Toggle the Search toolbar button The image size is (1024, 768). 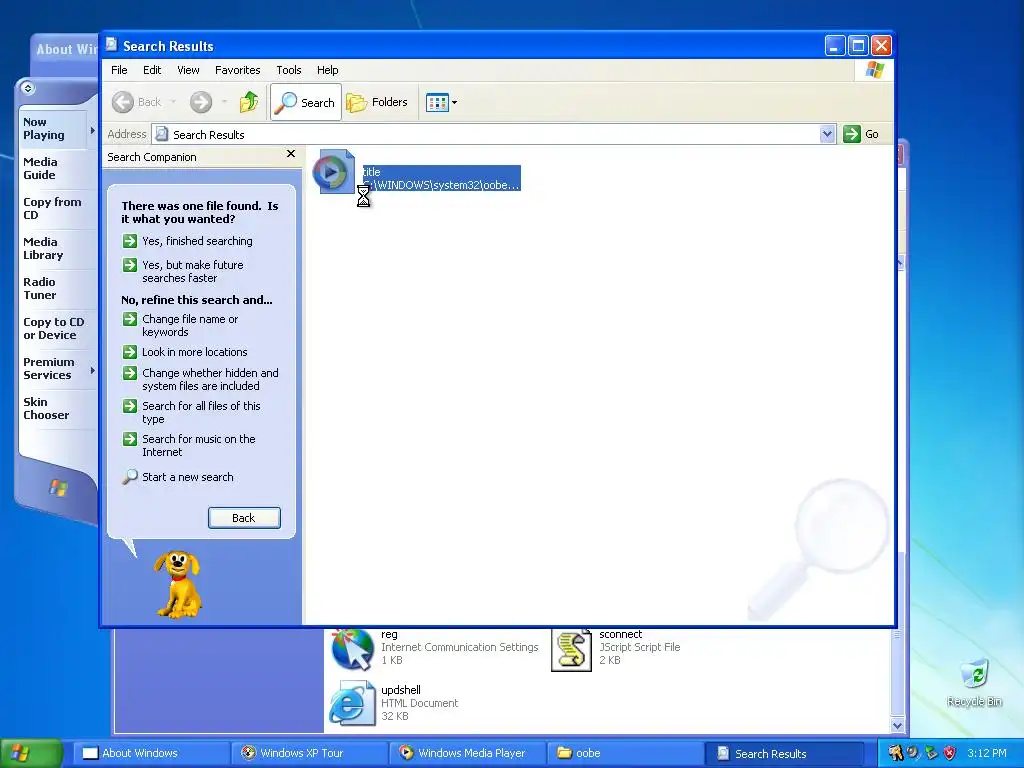[x=306, y=102]
